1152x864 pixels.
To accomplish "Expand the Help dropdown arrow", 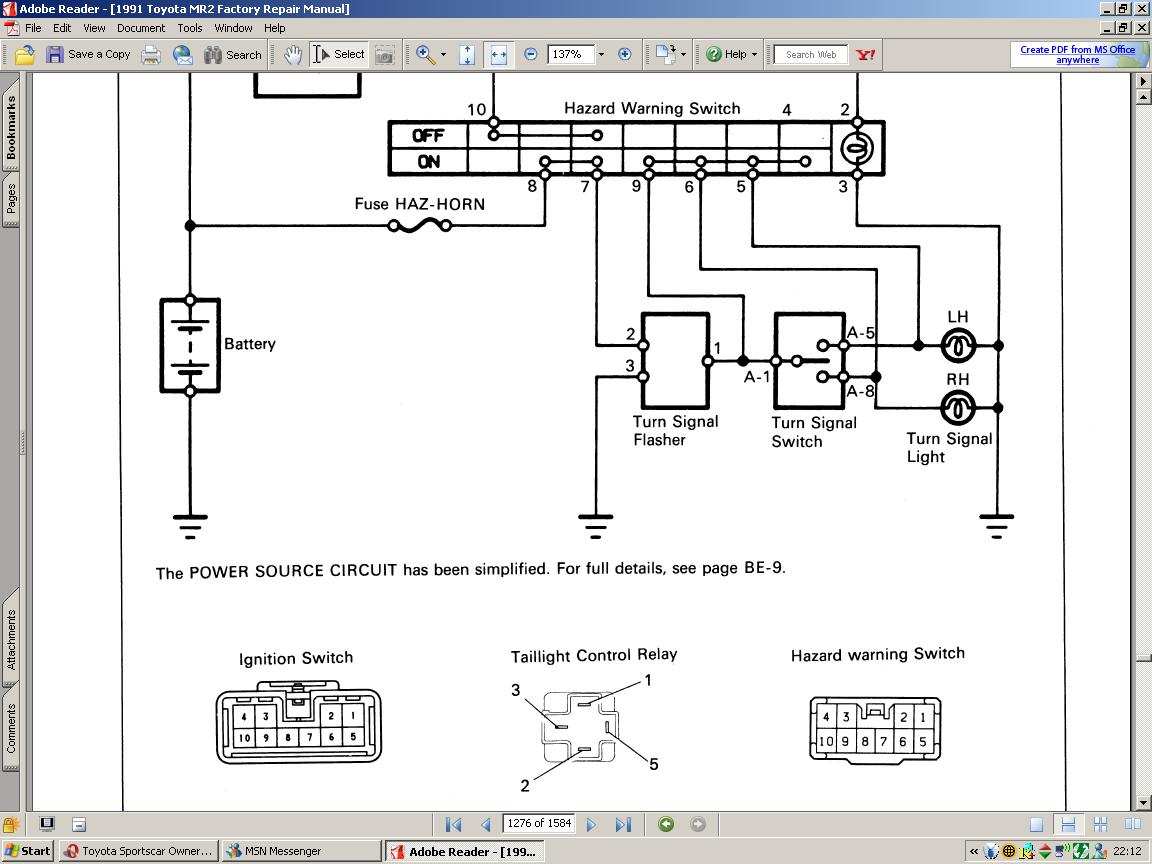I will pos(754,55).
